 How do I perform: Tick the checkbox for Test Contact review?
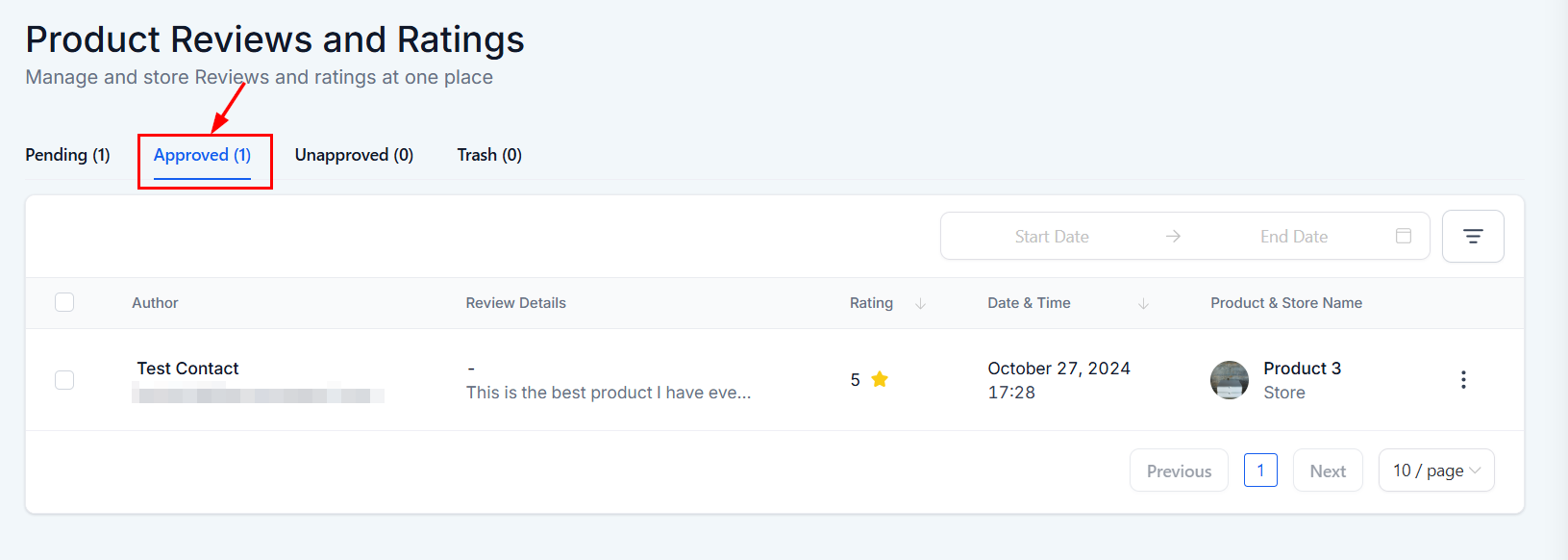pos(64,380)
